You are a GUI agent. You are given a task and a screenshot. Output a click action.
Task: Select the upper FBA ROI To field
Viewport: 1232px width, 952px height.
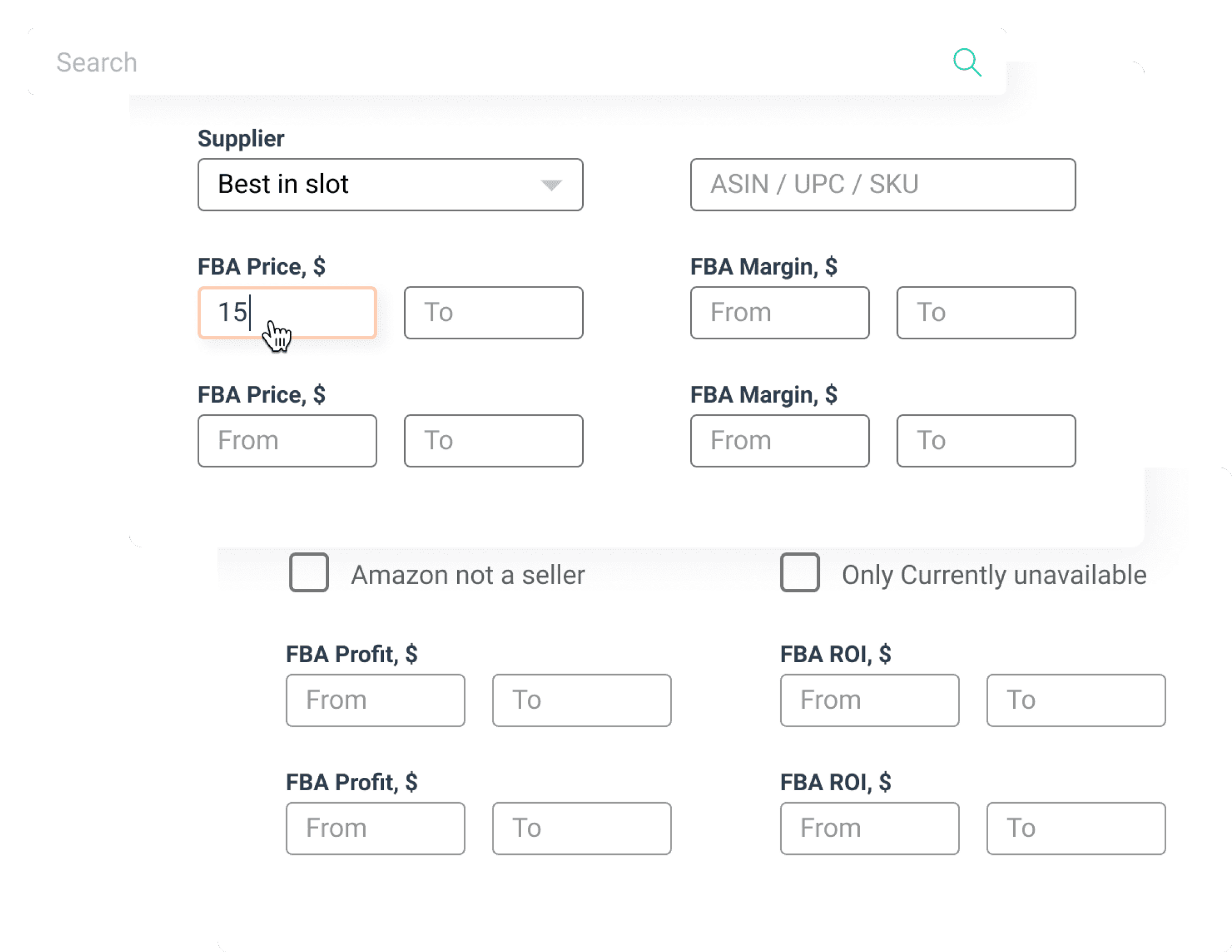click(x=1076, y=700)
